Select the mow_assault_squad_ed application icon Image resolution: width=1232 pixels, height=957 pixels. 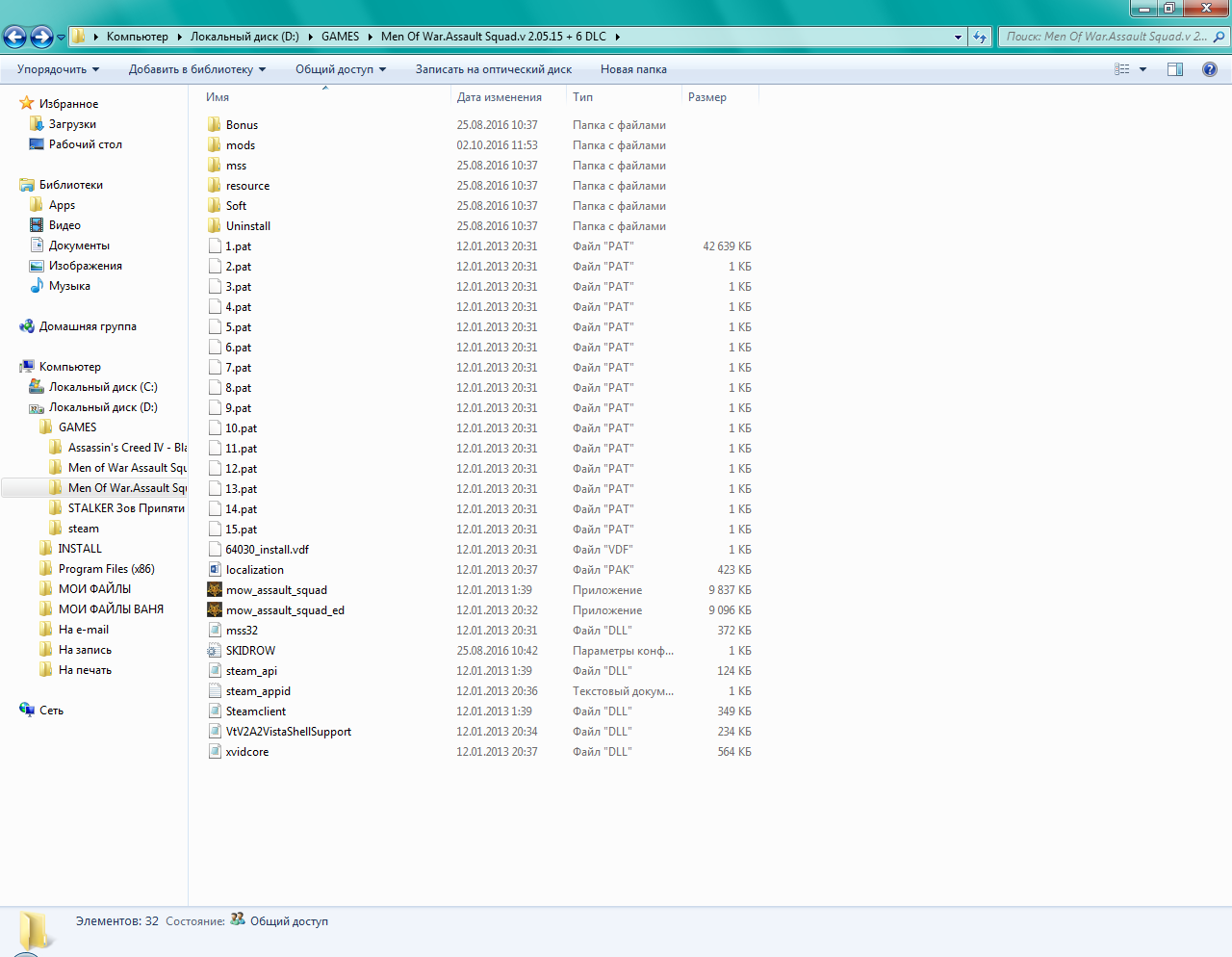coord(215,610)
